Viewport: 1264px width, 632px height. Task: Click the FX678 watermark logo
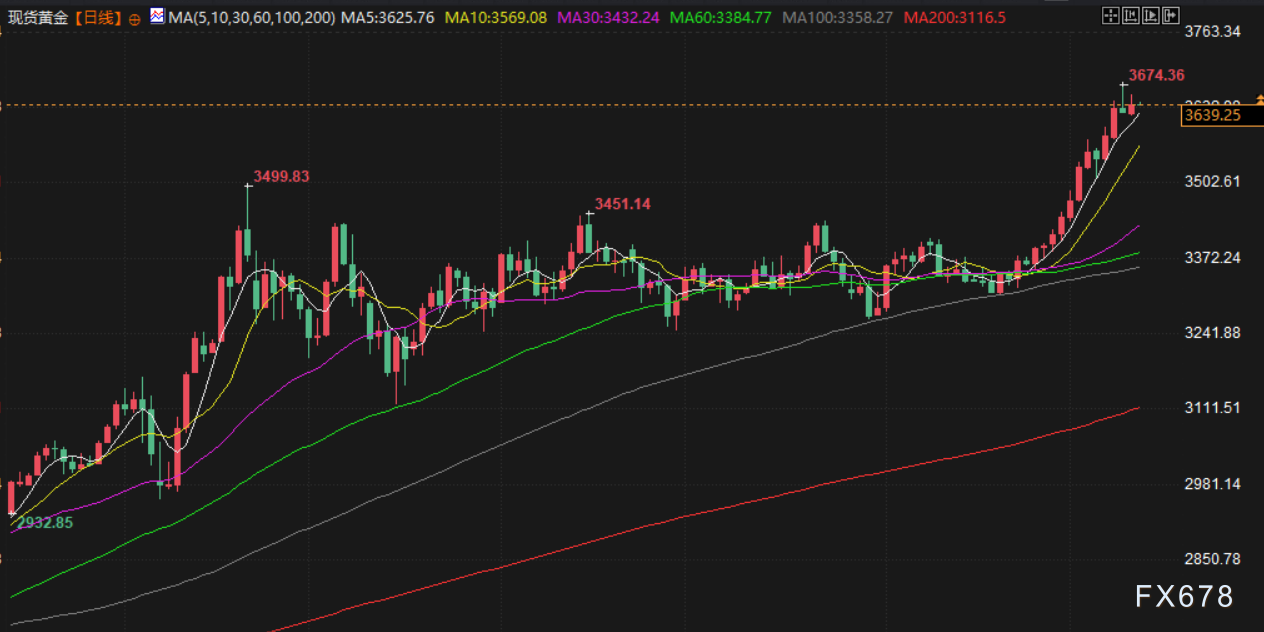click(1184, 597)
